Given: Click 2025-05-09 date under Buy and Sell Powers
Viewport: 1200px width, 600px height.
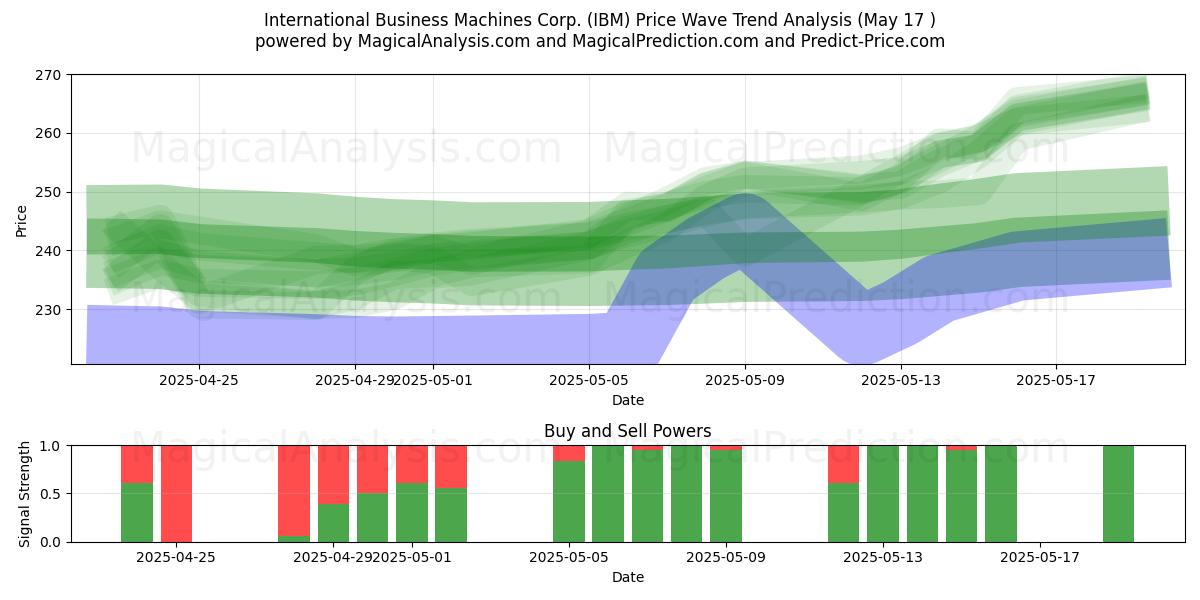Looking at the screenshot, I should (726, 557).
